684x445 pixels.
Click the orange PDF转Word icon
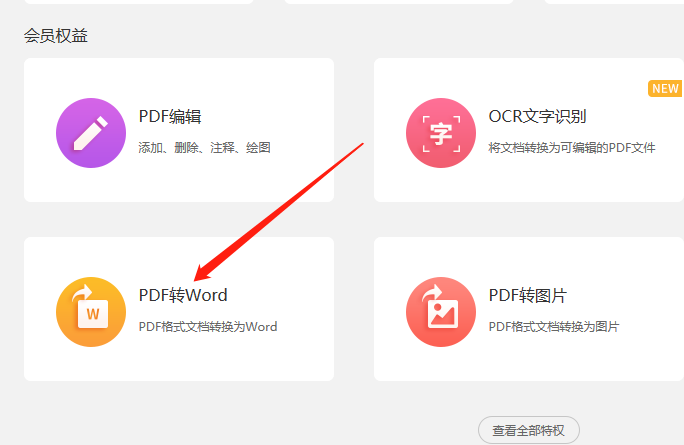pyautogui.click(x=91, y=312)
